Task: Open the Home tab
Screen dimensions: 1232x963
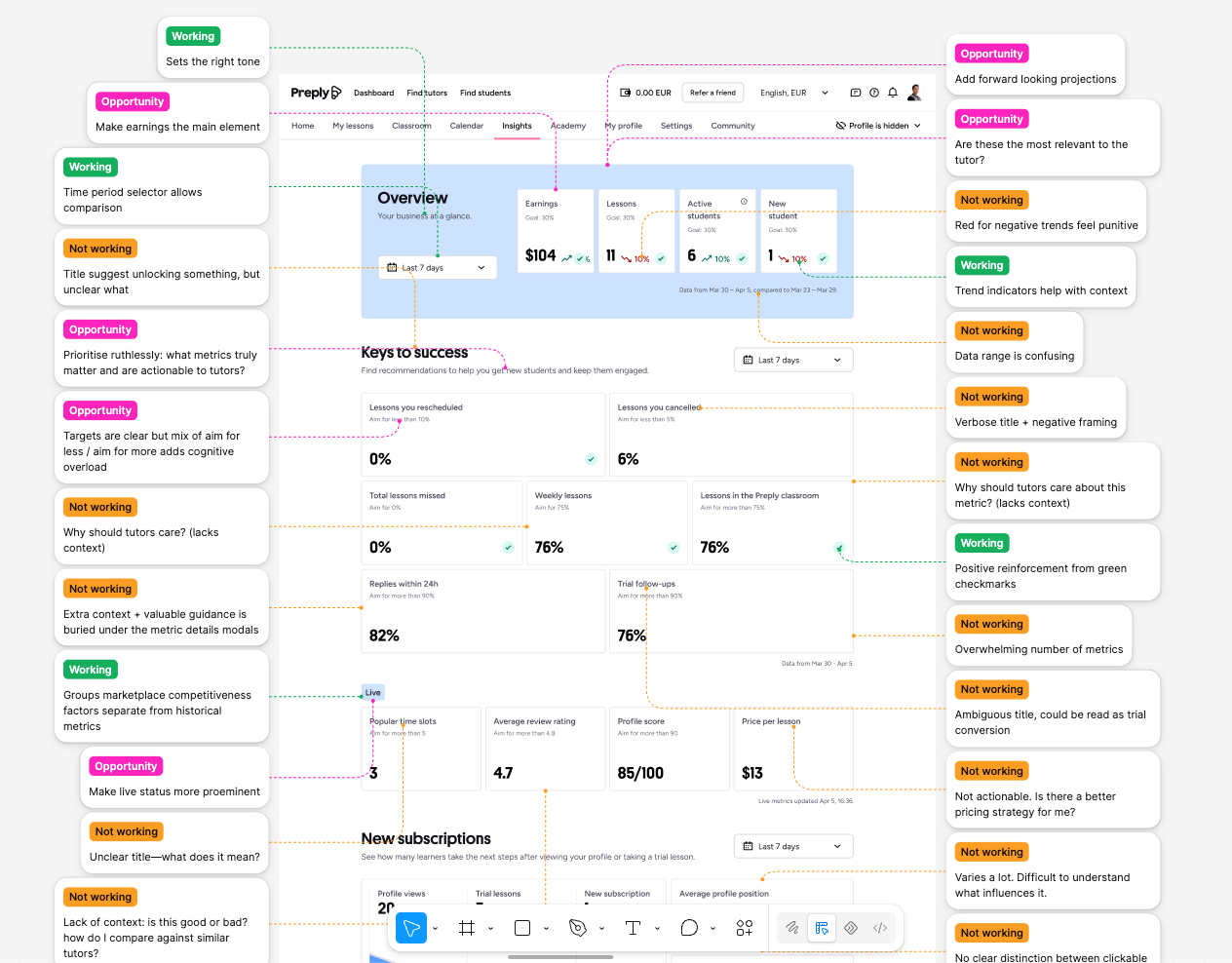Action: (302, 126)
